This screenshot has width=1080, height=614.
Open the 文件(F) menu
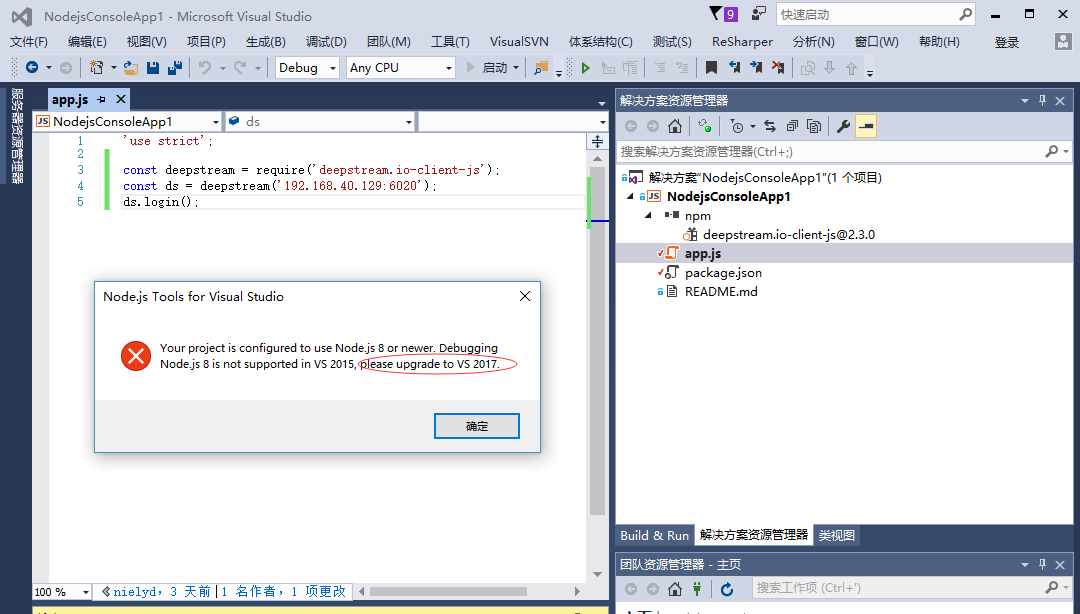pyautogui.click(x=28, y=41)
